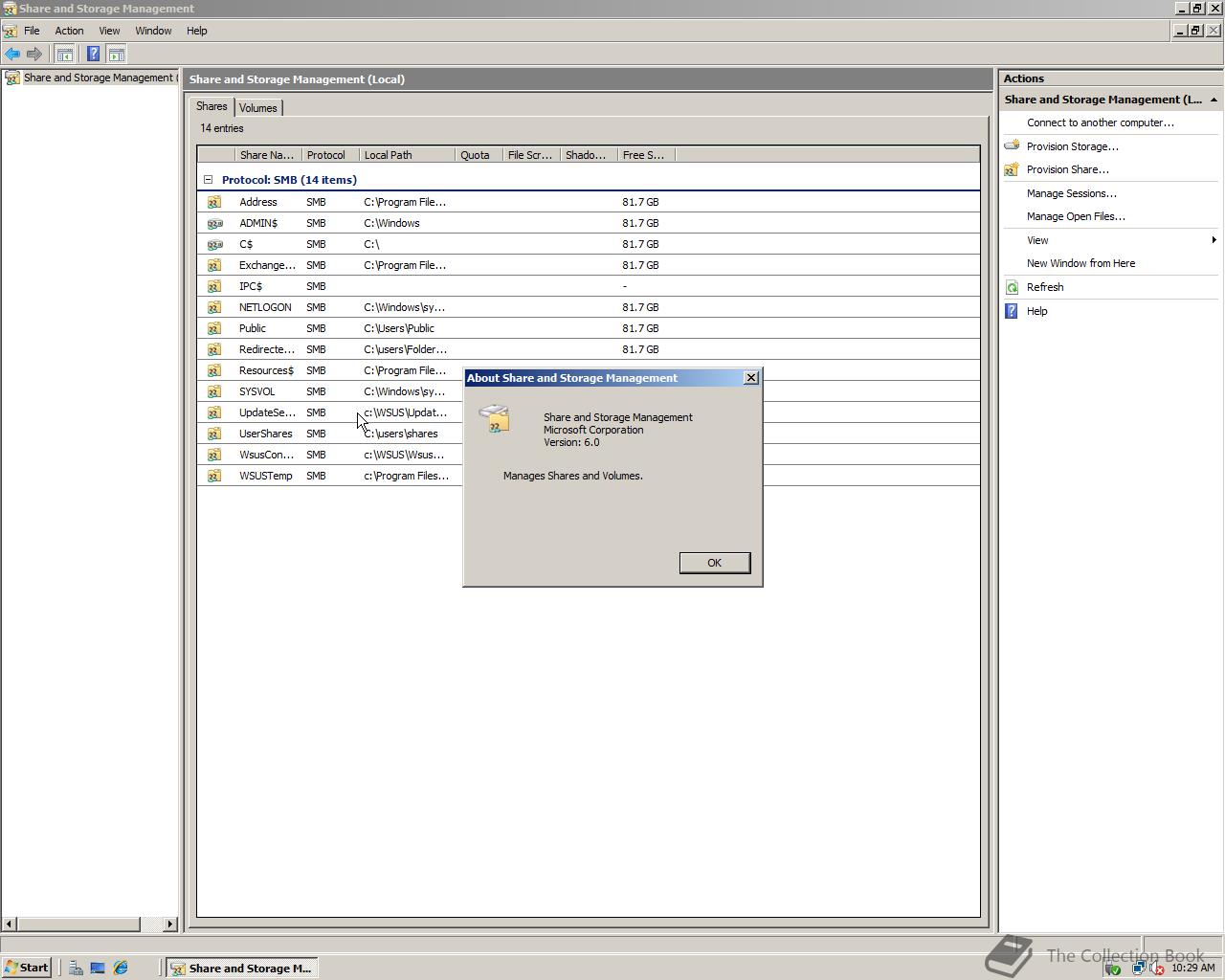The width and height of the screenshot is (1225, 980).
Task: Click the Public share icon
Action: (214, 328)
